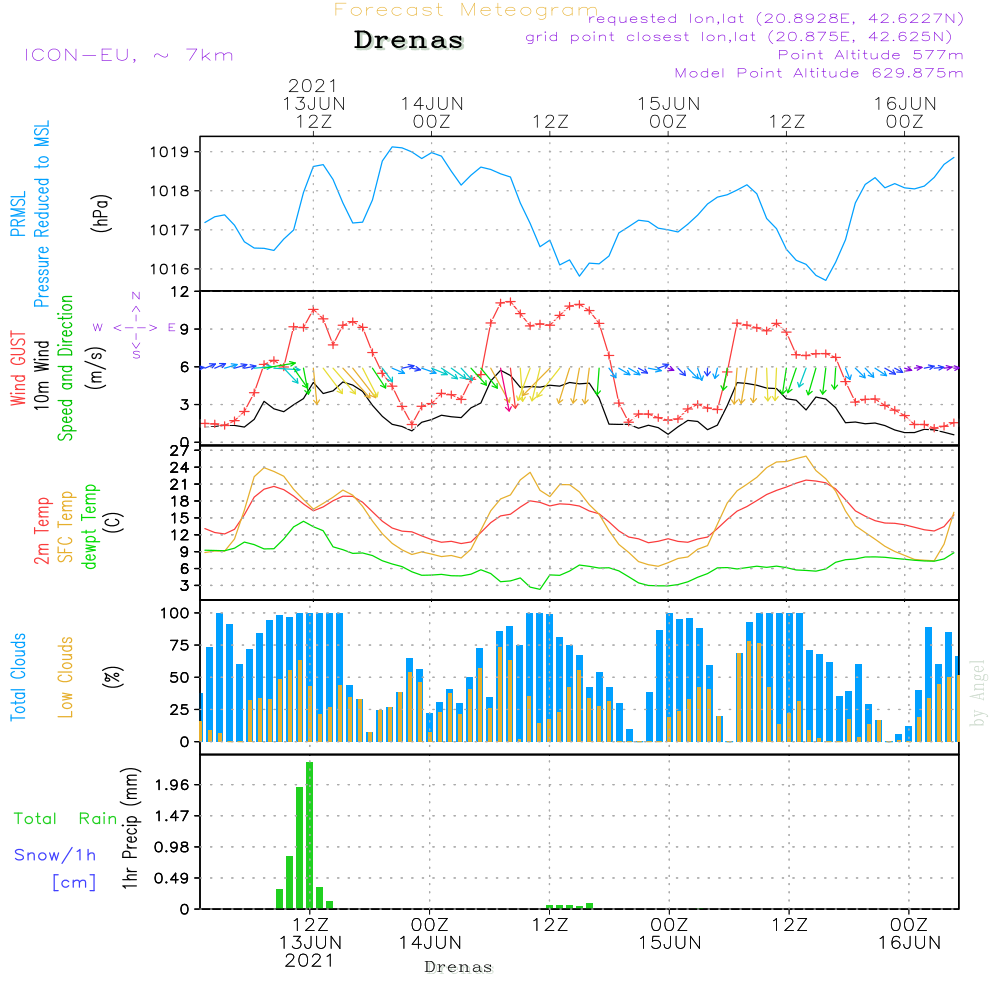This screenshot has width=1000, height=1000.
Task: Click the '(%)' cloud unit label
Action: 112,677
